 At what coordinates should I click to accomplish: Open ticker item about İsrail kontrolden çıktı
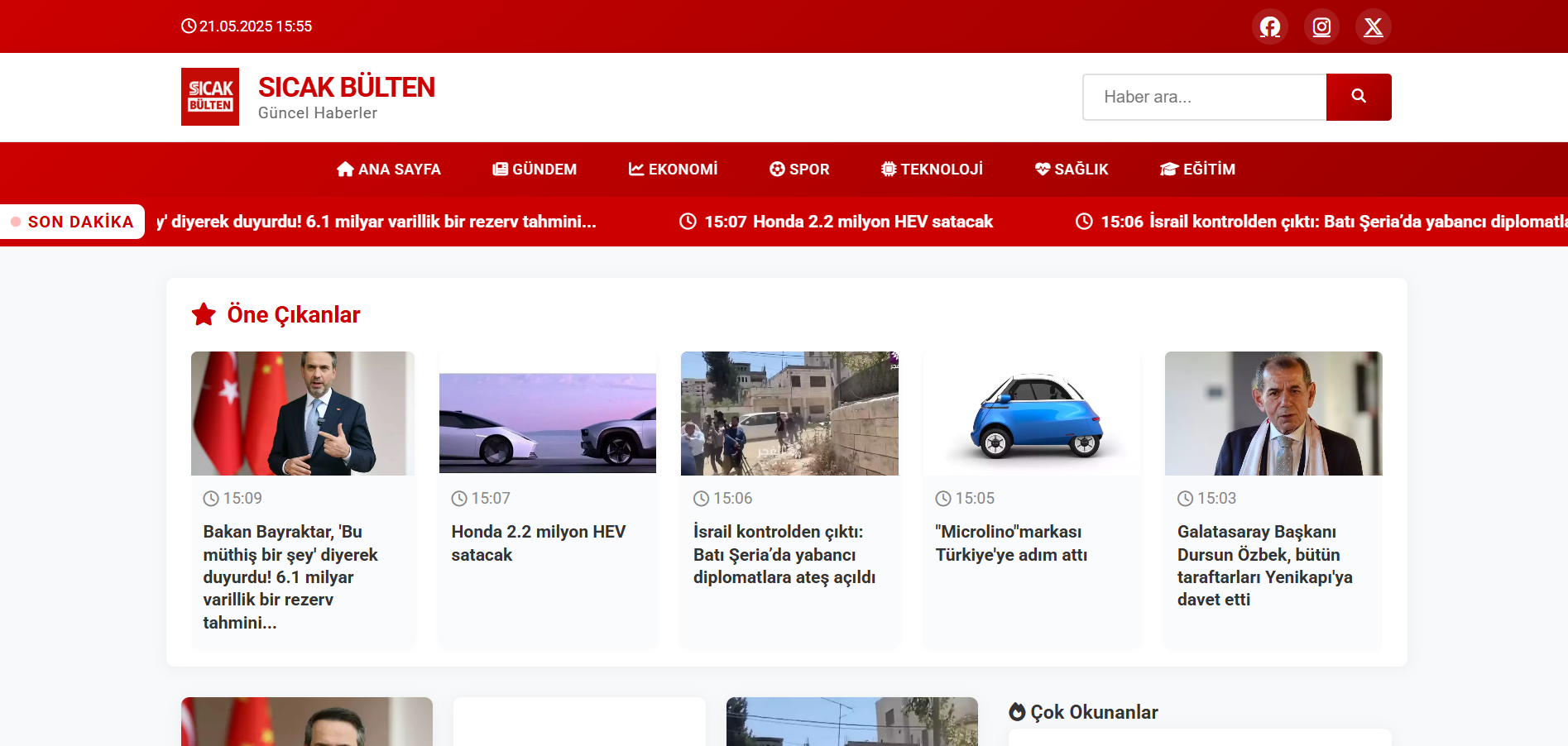[x=1358, y=222]
